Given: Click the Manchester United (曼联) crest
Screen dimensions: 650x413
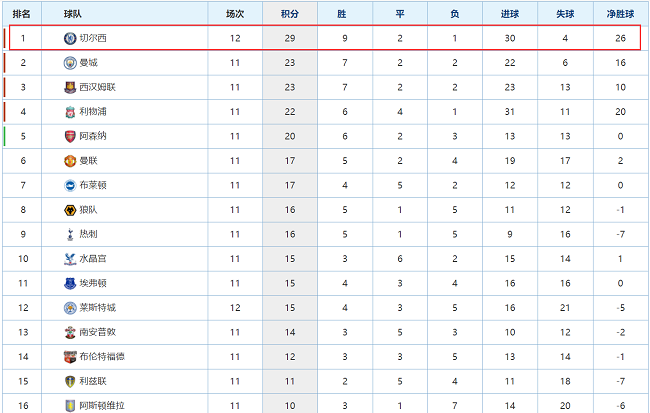Looking at the screenshot, I should point(70,160).
